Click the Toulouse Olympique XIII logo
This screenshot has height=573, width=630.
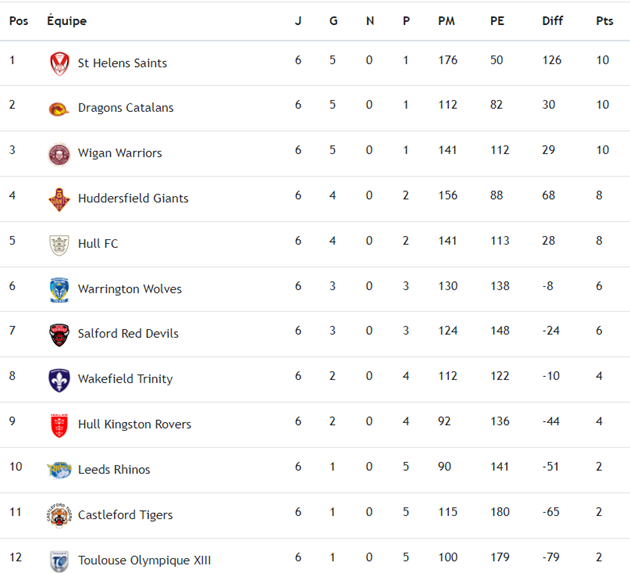coord(59,560)
